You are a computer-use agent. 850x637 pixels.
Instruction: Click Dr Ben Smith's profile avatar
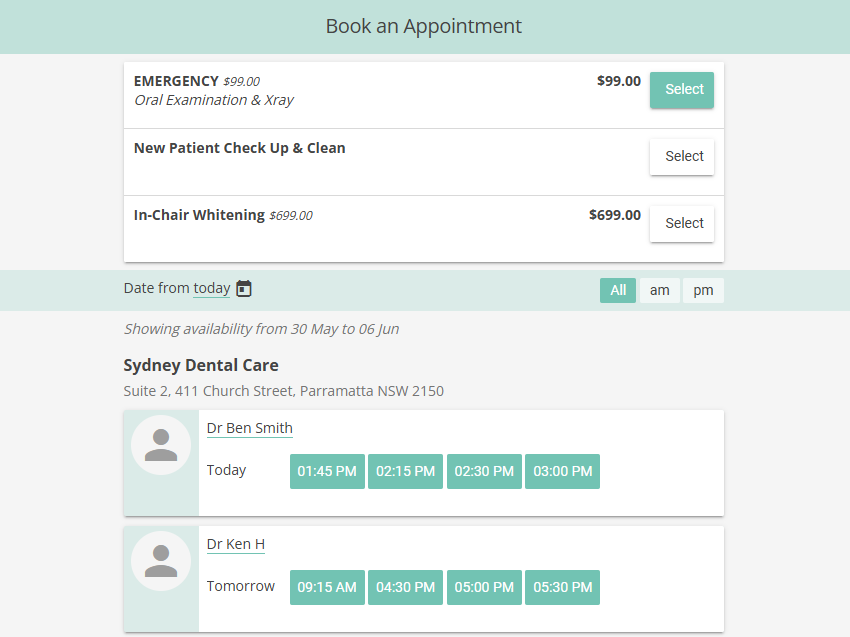[161, 445]
